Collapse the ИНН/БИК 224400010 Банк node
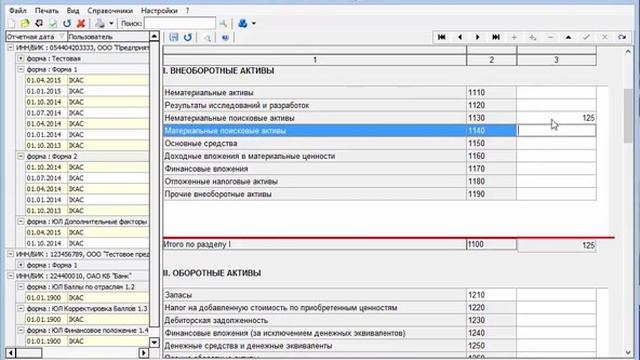Viewport: 640px width, 360px height. point(11,276)
